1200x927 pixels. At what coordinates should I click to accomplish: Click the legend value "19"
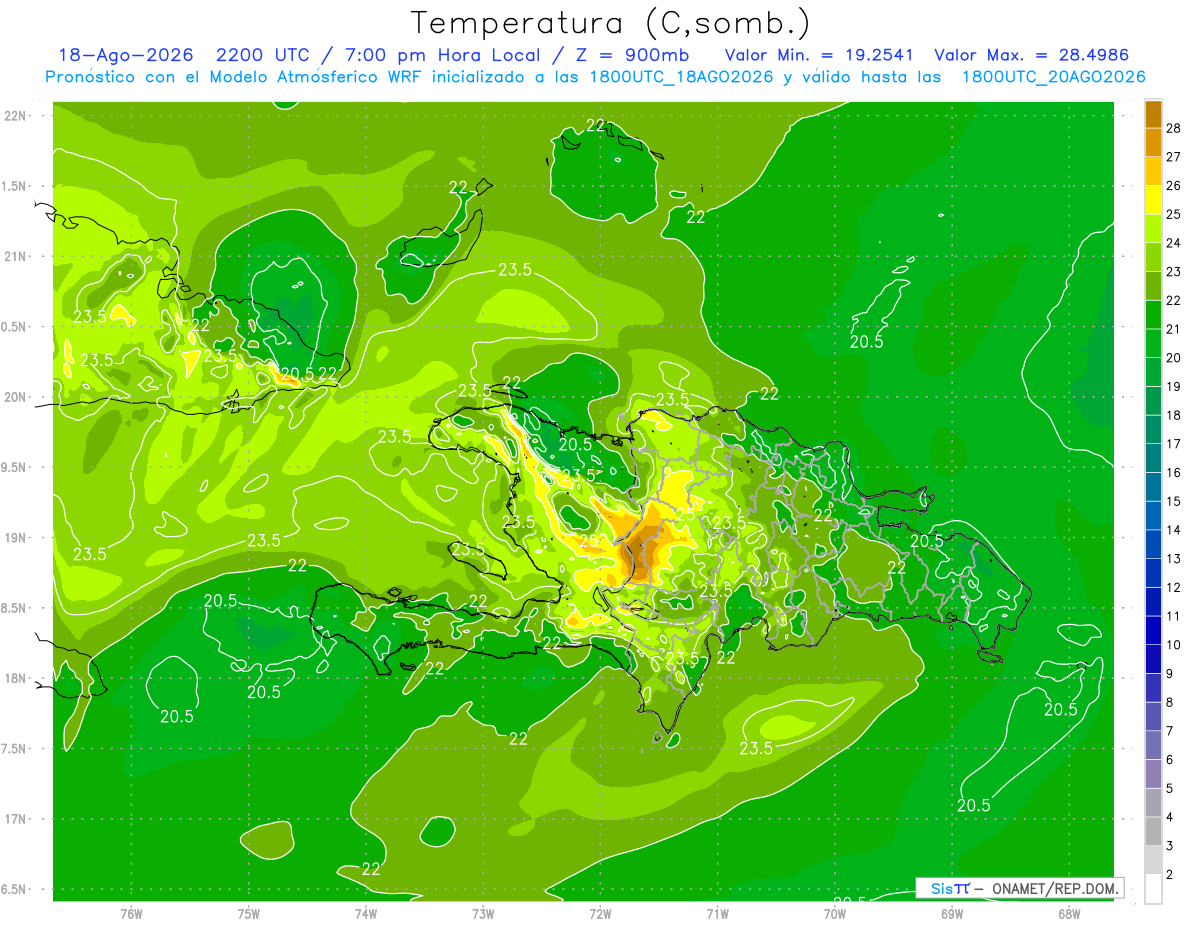[x=1173, y=387]
